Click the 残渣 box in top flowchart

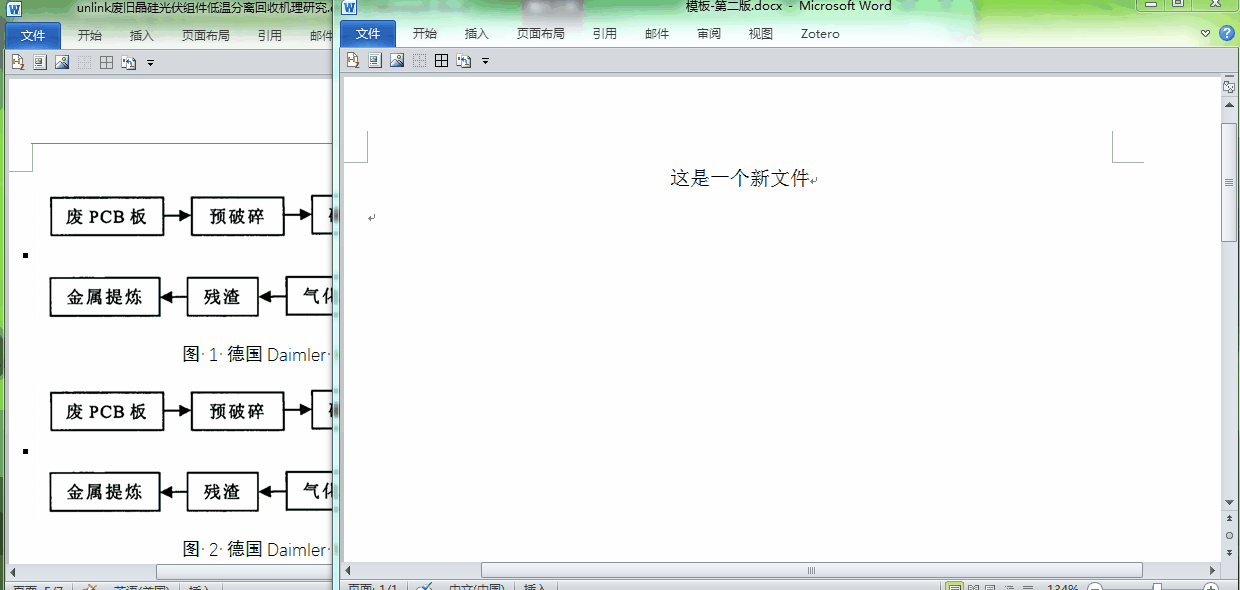pos(222,297)
